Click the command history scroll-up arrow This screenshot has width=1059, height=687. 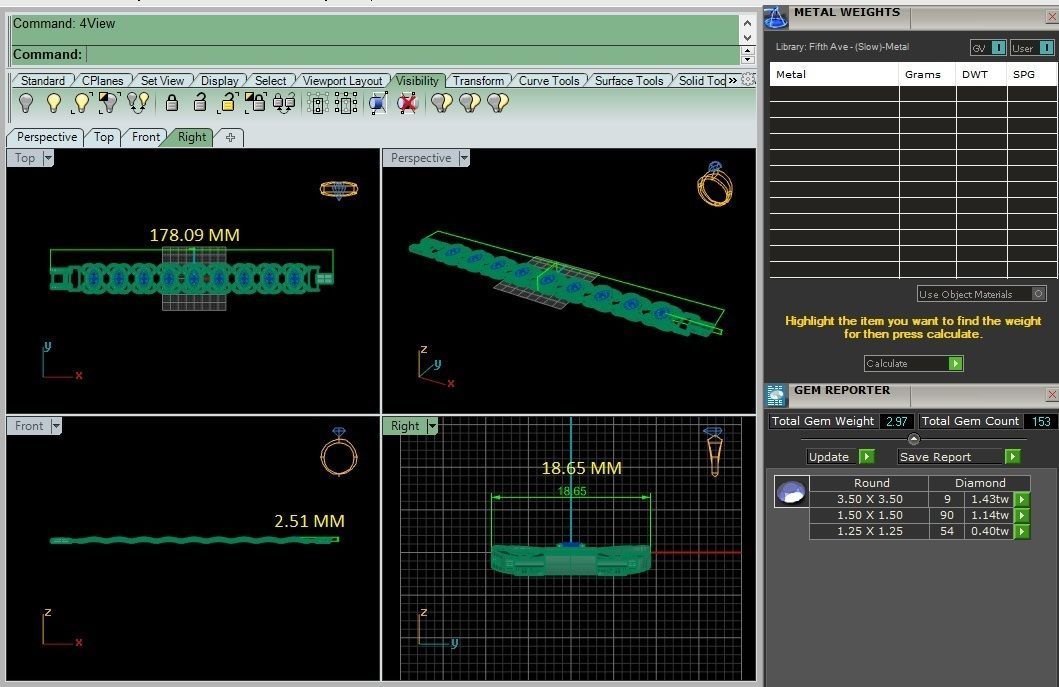point(748,22)
